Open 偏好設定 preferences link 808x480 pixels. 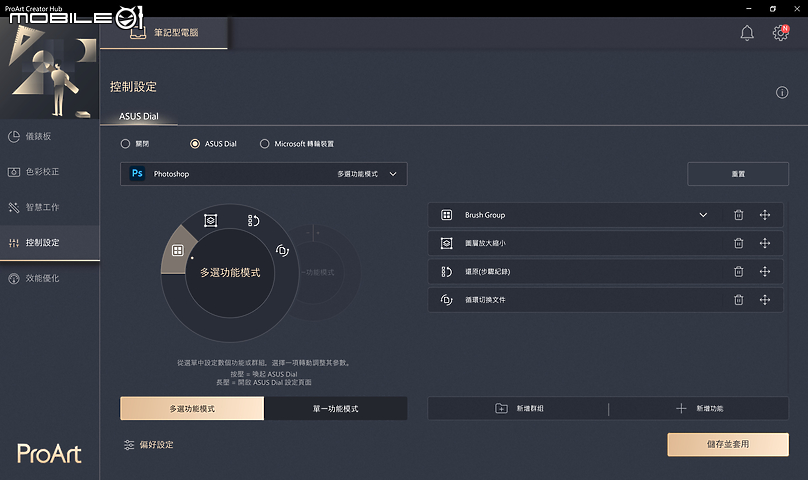click(149, 444)
